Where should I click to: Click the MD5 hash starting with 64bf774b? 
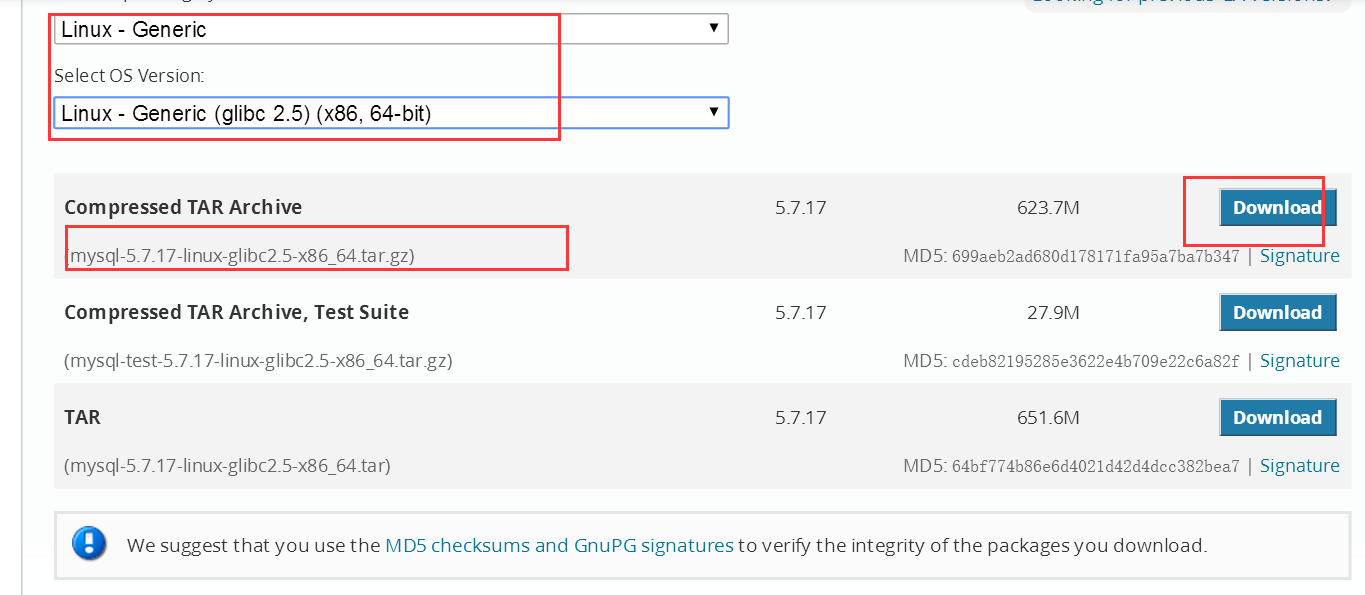pyautogui.click(x=1096, y=467)
